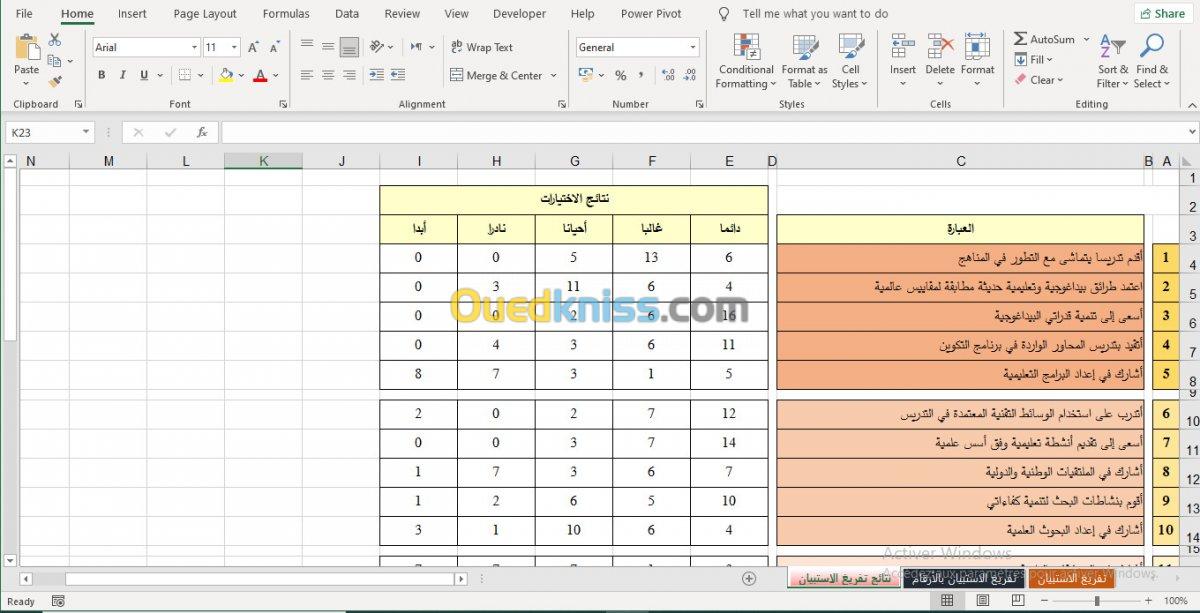Click the Insert Function fx icon
This screenshot has width=1200, height=613.
click(x=202, y=132)
